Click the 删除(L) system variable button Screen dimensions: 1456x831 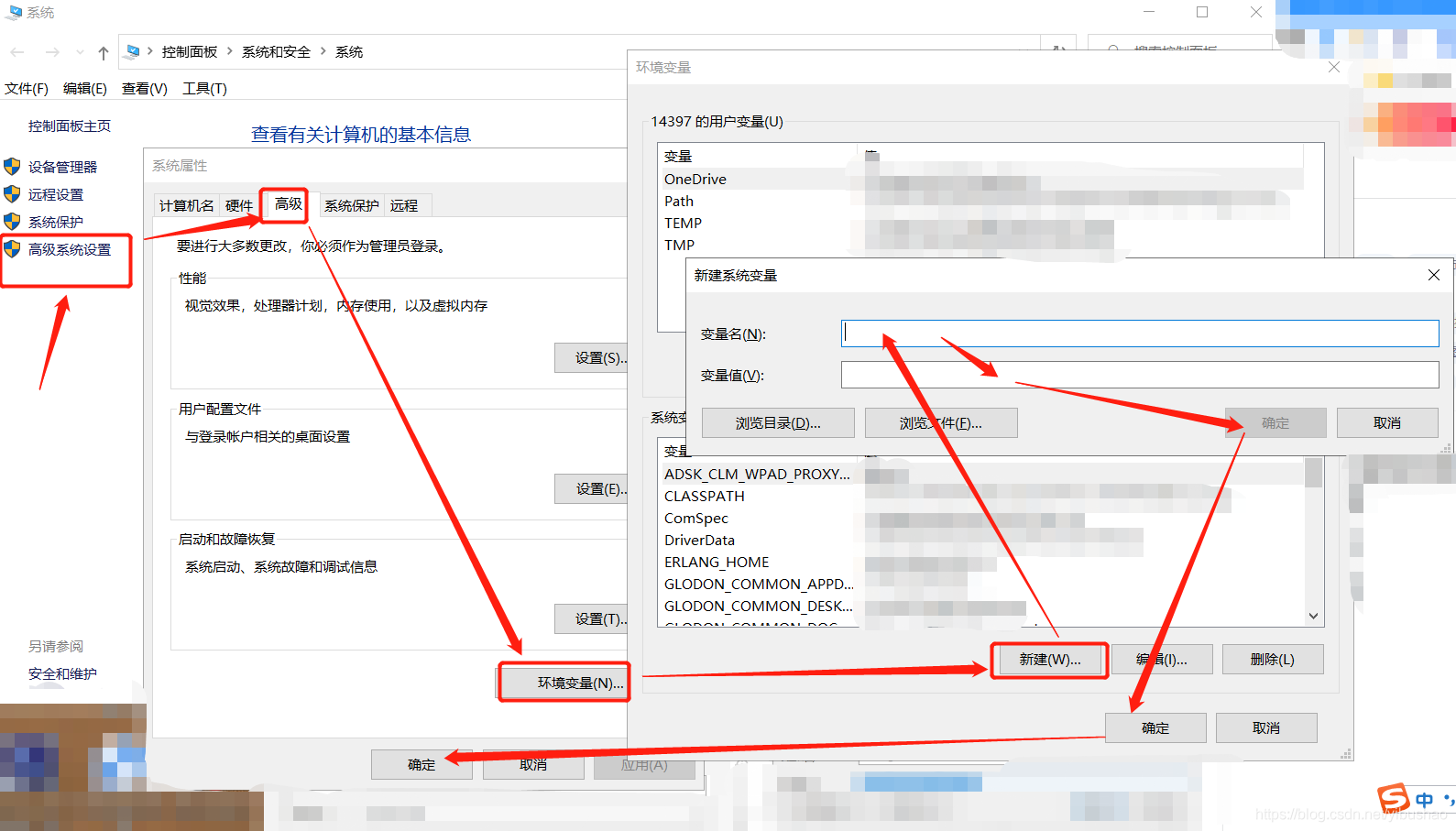1273,660
